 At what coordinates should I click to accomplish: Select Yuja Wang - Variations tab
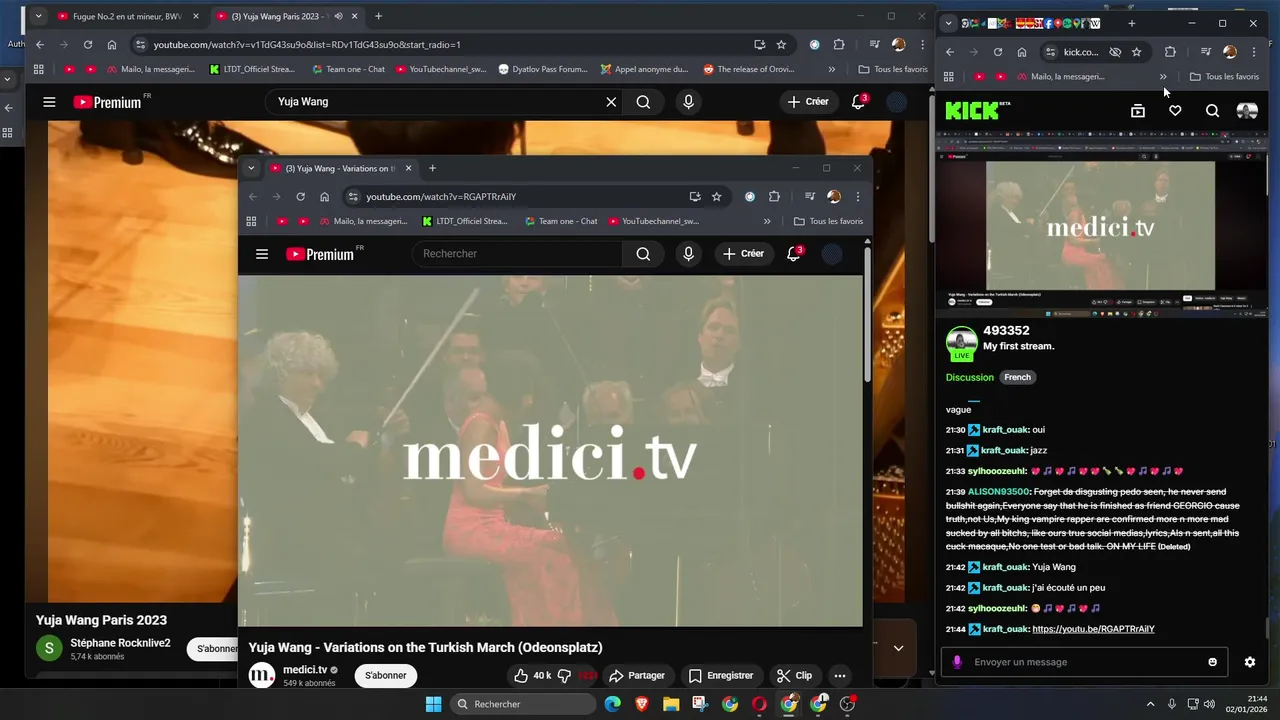click(339, 168)
